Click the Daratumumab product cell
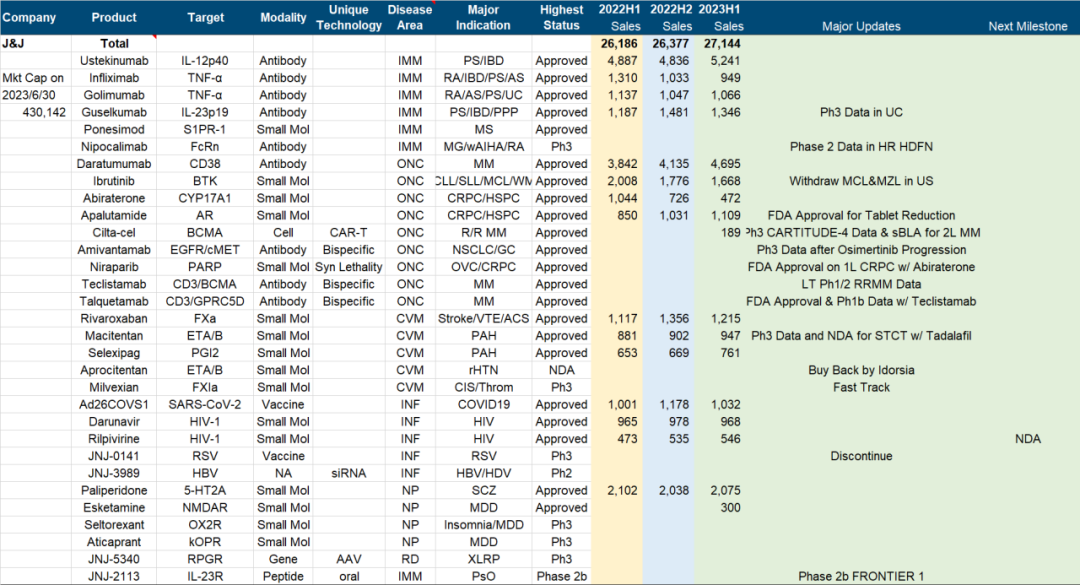Viewport: 1080px width, 585px height. [x=114, y=164]
